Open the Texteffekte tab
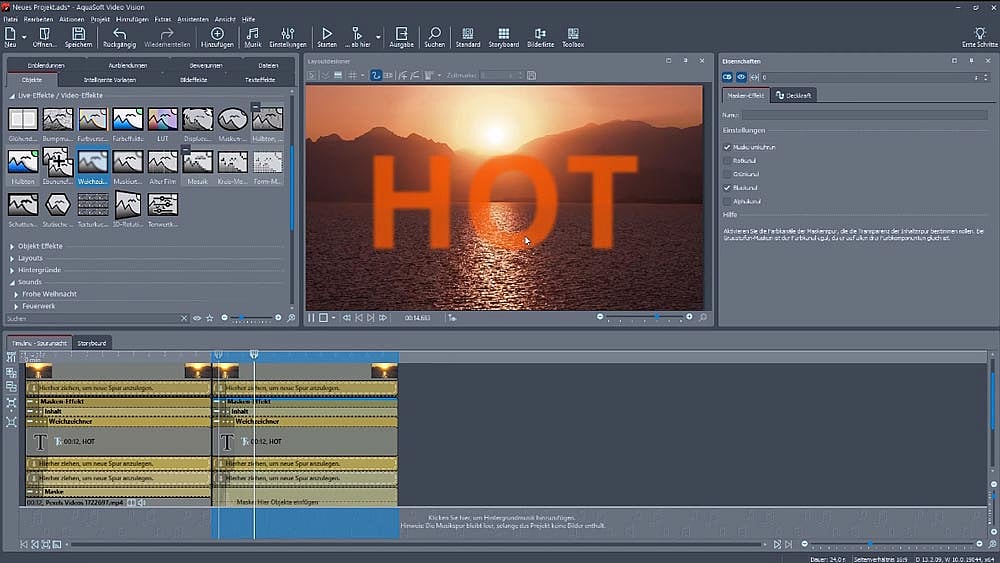Screen dimensions: 1000x563 [x=259, y=79]
